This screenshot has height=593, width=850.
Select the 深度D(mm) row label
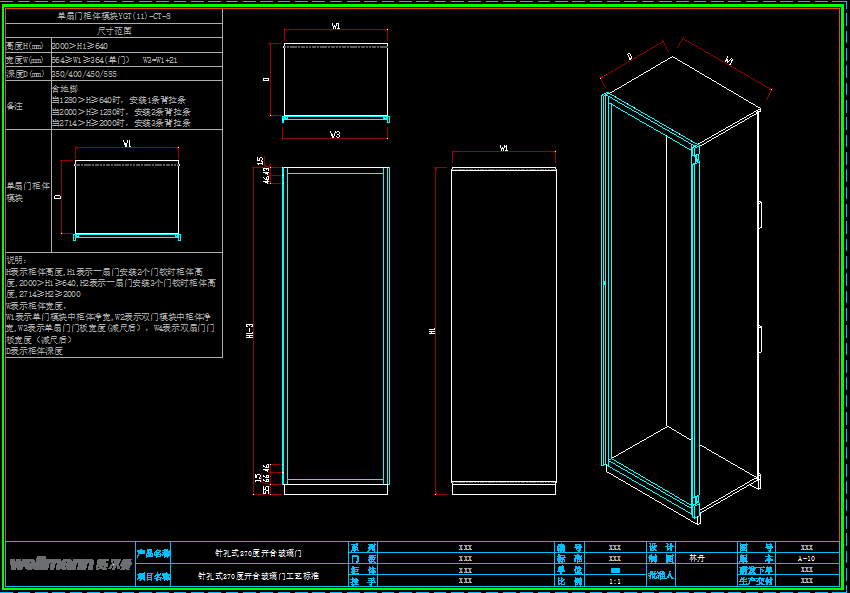[x=26, y=74]
